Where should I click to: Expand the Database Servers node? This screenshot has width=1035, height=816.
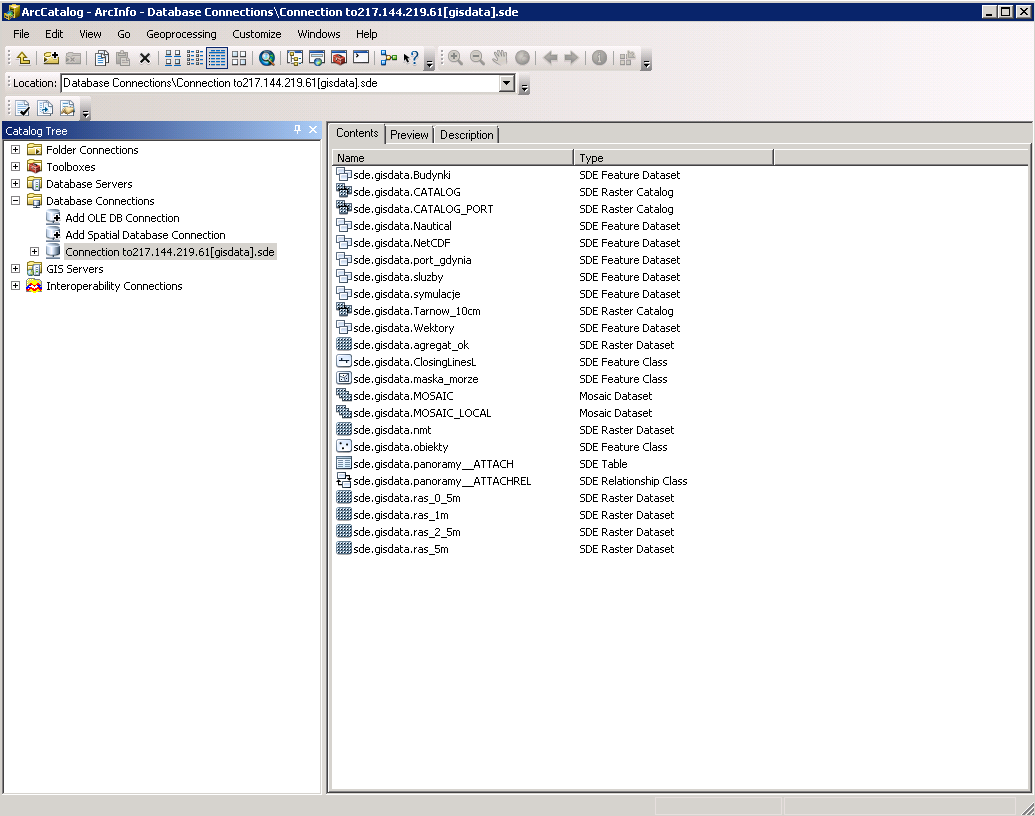pos(16,184)
